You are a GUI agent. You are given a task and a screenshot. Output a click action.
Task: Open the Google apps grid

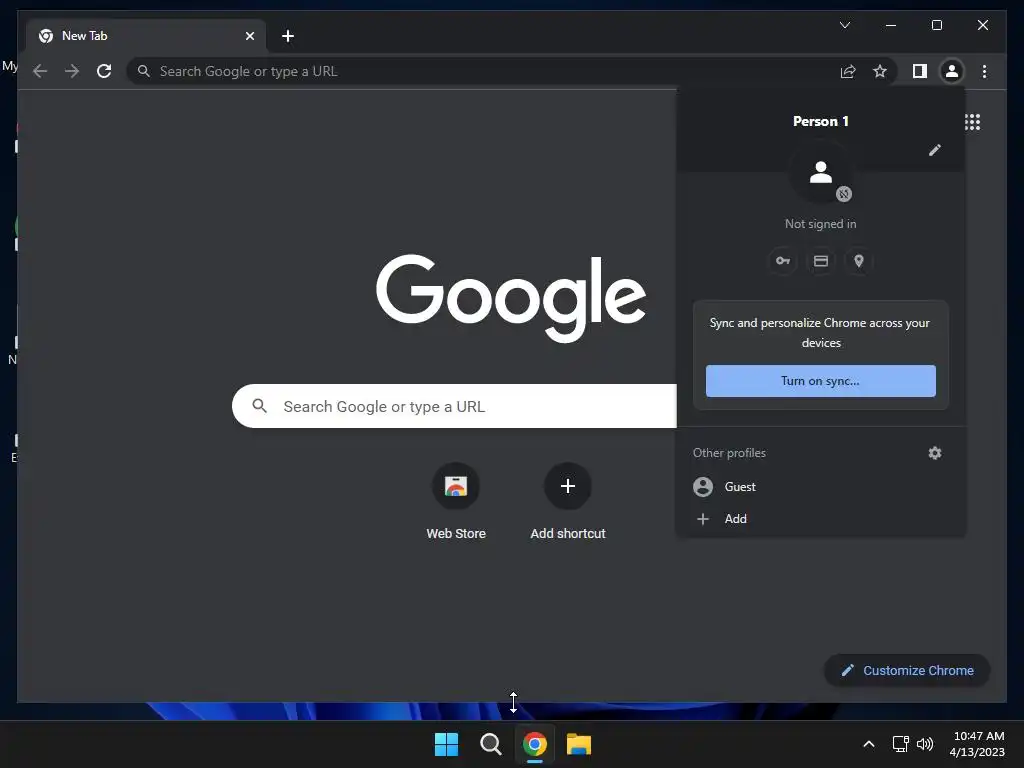[972, 122]
